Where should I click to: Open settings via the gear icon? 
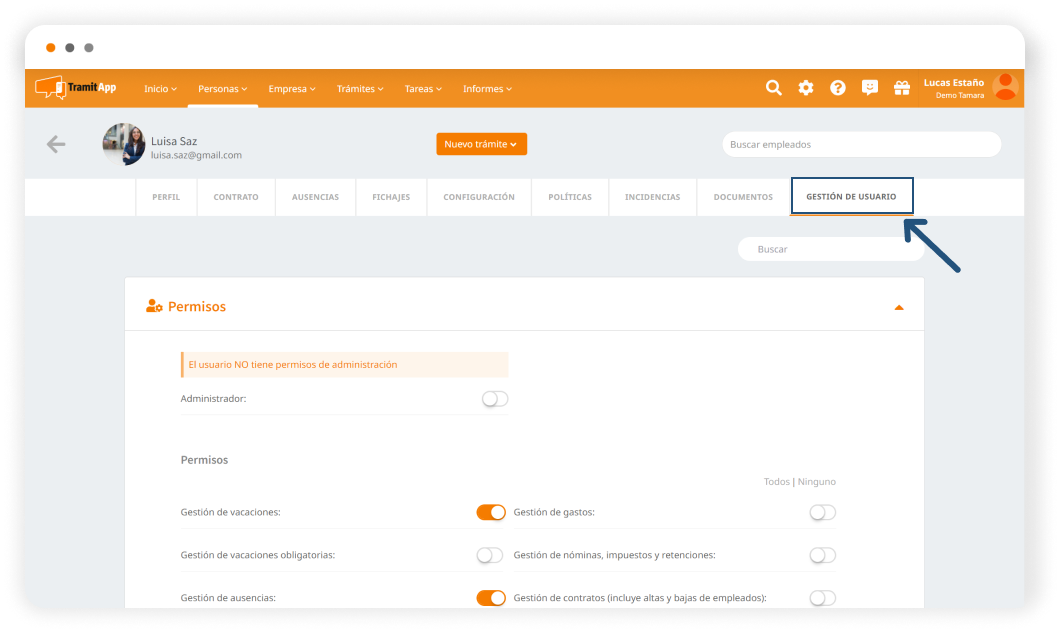pos(806,88)
